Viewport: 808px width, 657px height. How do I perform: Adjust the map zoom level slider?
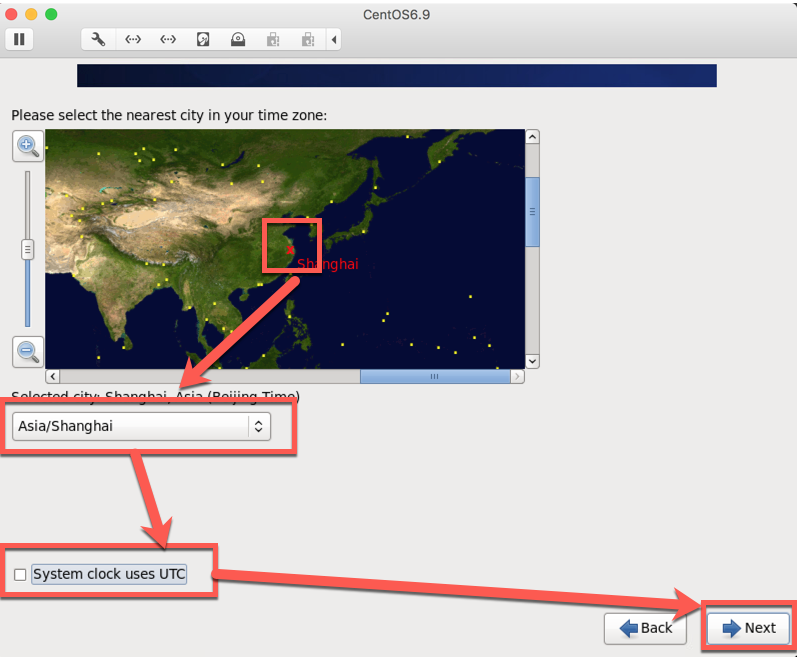[27, 249]
